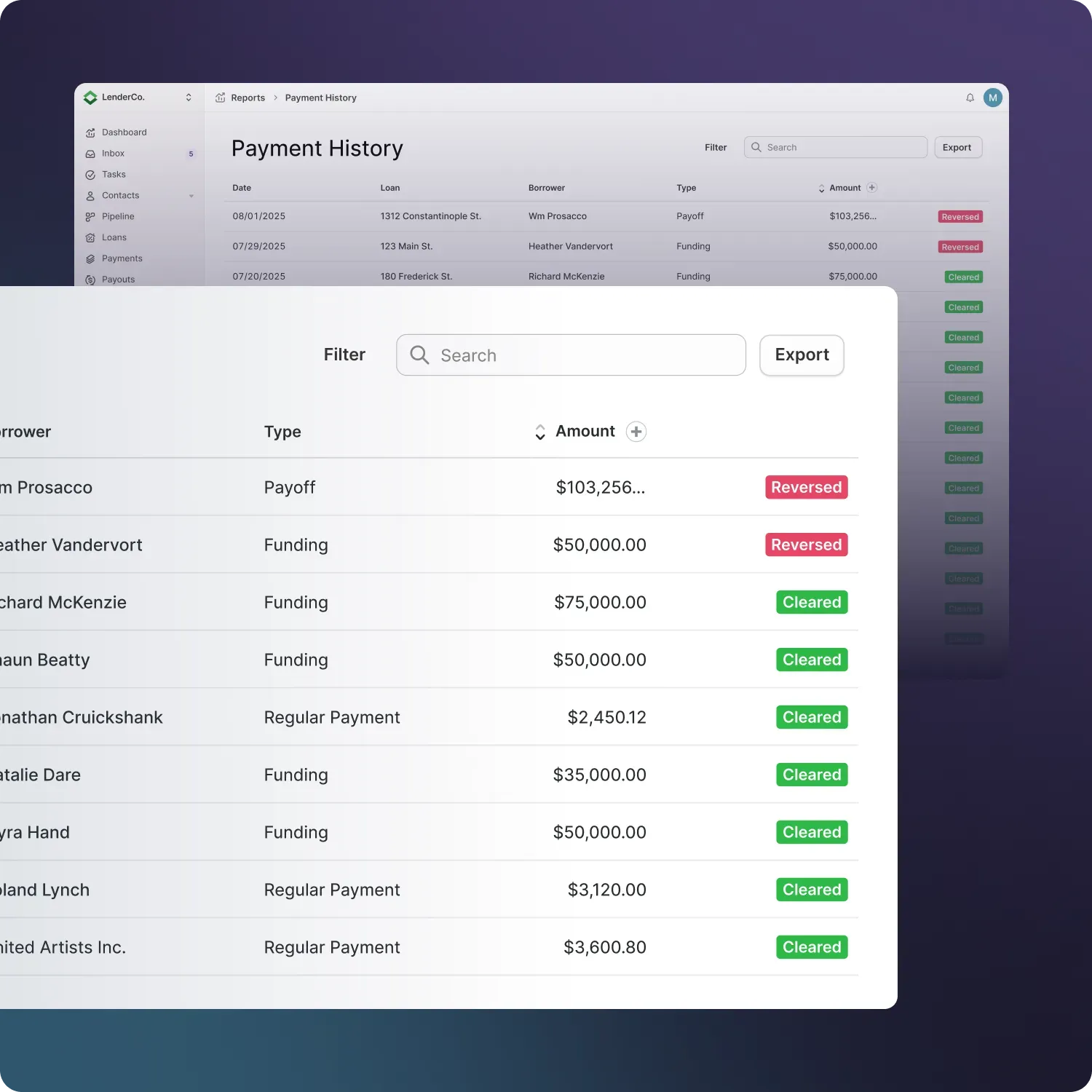Open Payments in the sidebar

(x=122, y=259)
